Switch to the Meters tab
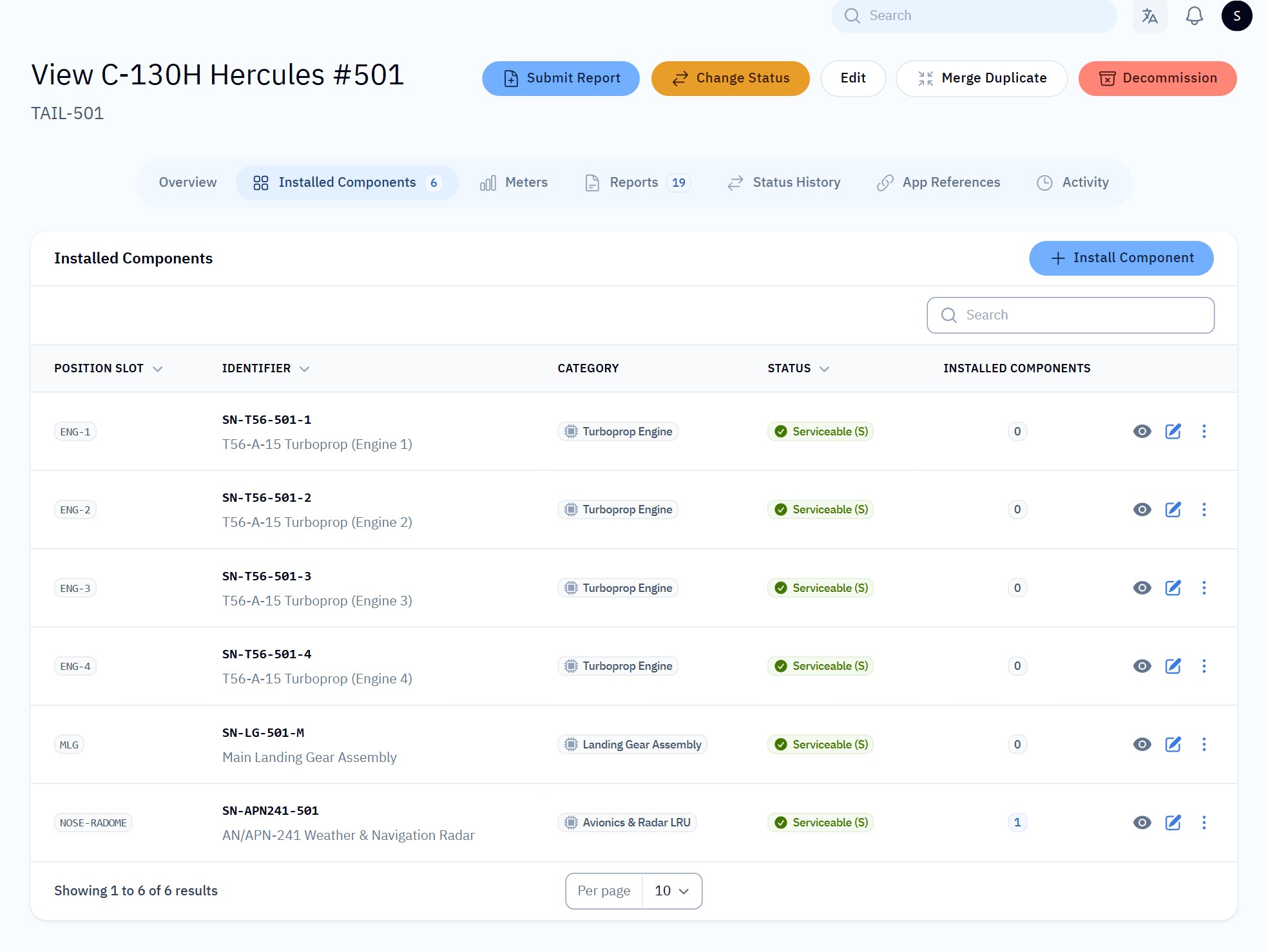1268x952 pixels. 514,183
